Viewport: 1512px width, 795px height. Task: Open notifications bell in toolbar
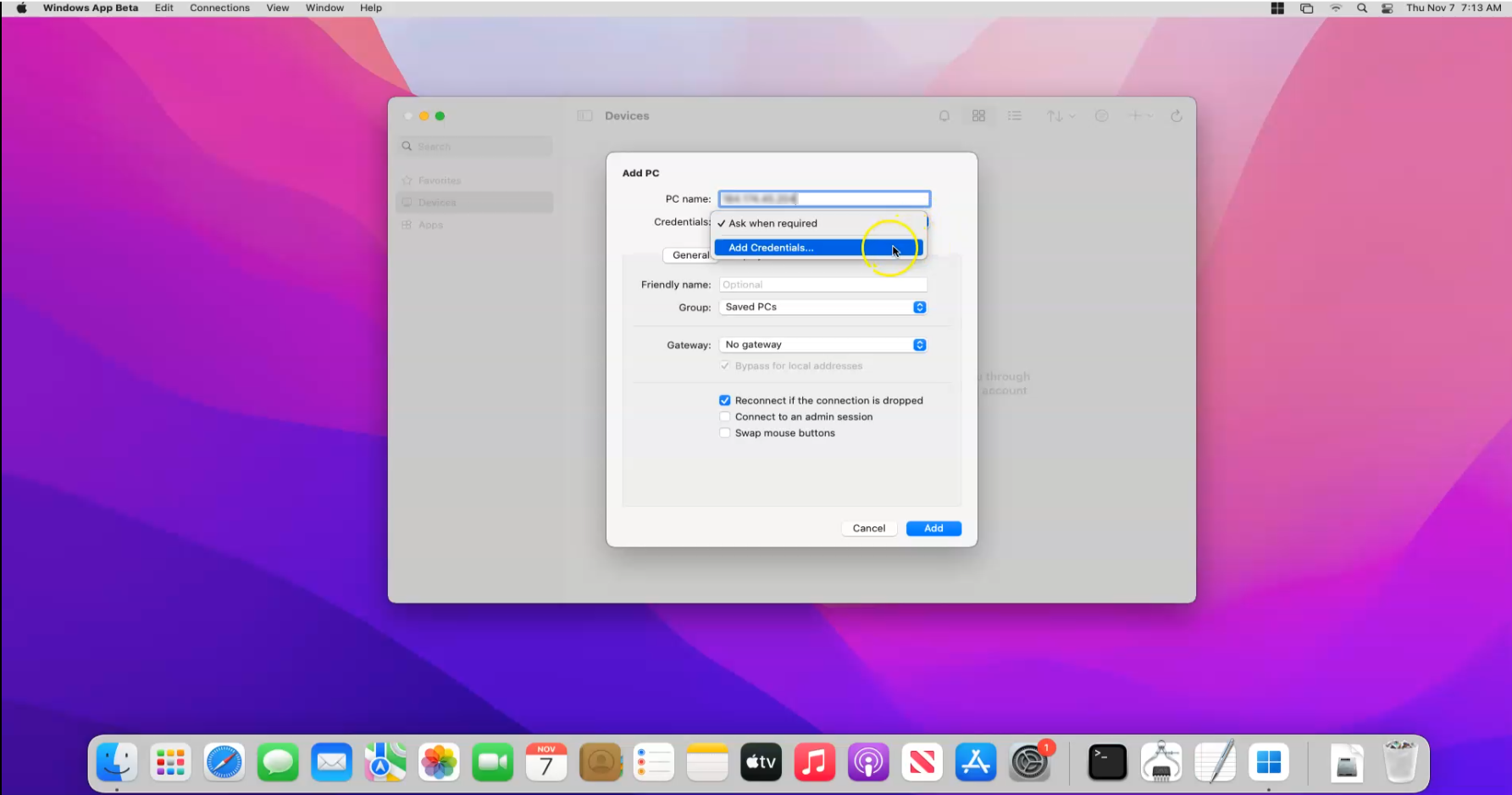click(x=944, y=116)
